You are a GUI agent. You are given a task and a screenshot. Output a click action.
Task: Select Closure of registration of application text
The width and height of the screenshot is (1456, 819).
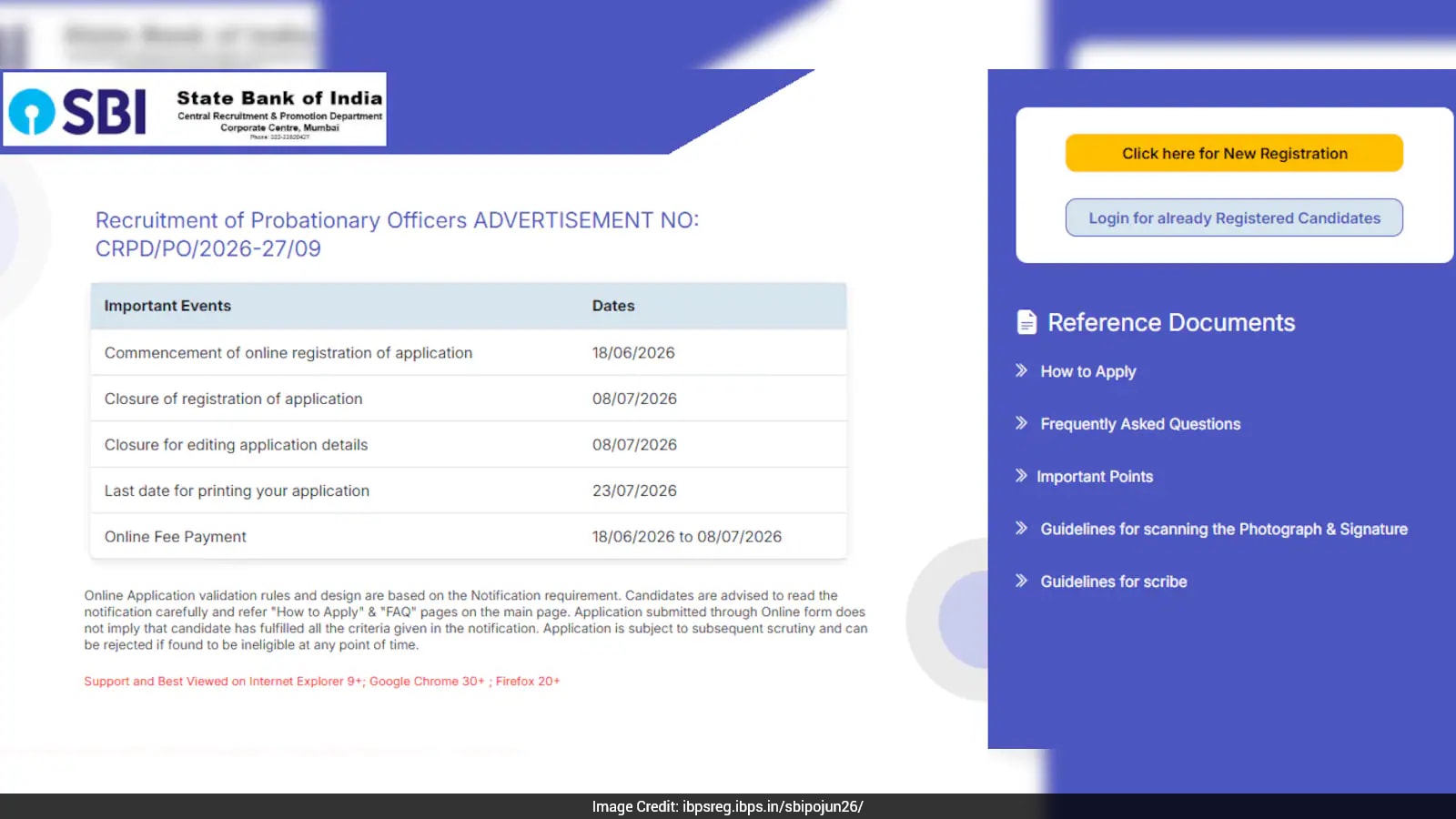tap(233, 399)
